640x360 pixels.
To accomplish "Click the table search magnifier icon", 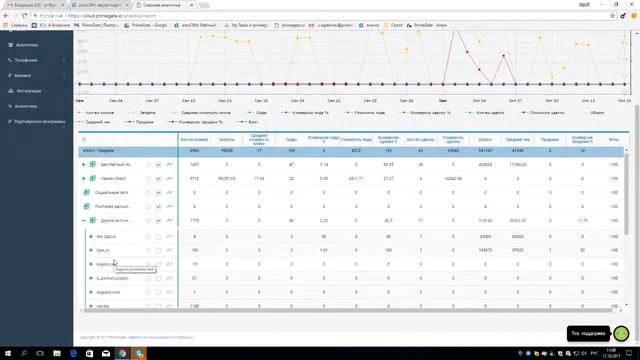I will (84, 140).
